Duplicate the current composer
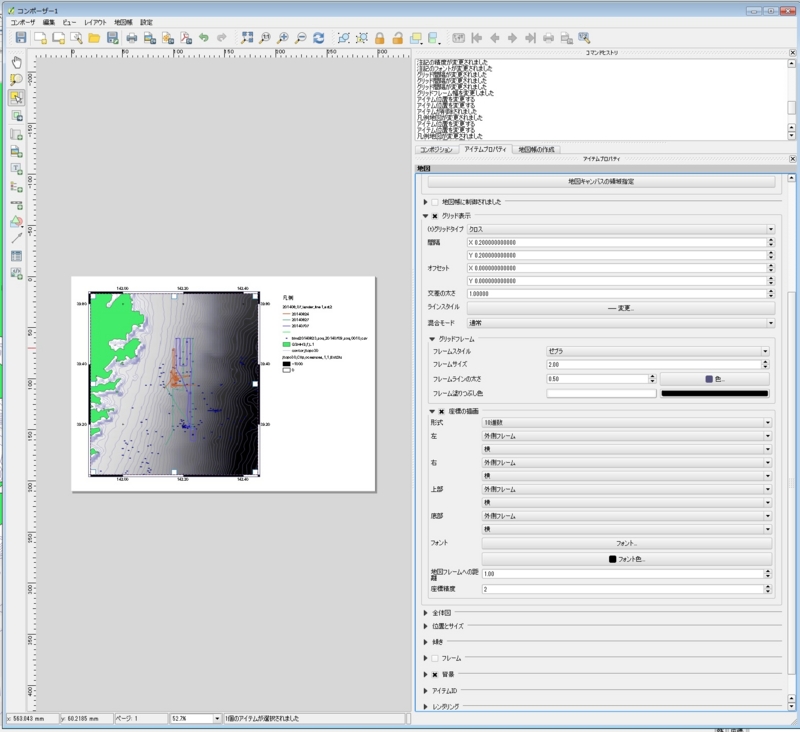The width and height of the screenshot is (800, 732). 58,37
